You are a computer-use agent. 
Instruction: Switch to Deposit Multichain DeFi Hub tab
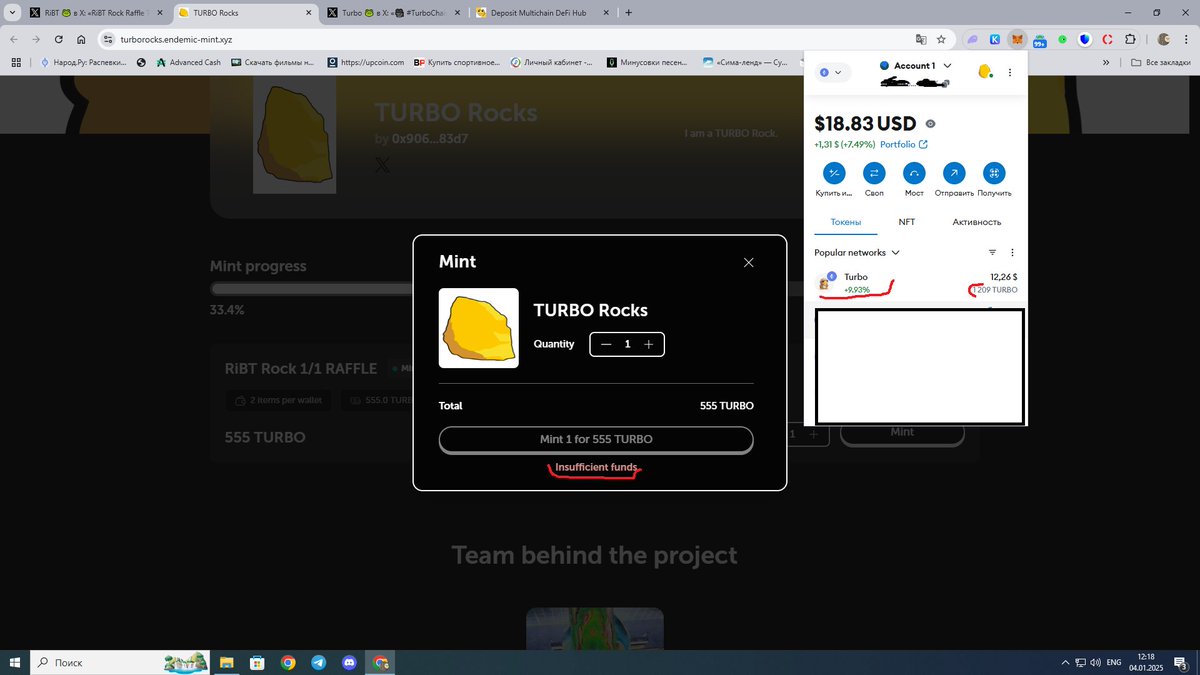point(544,13)
